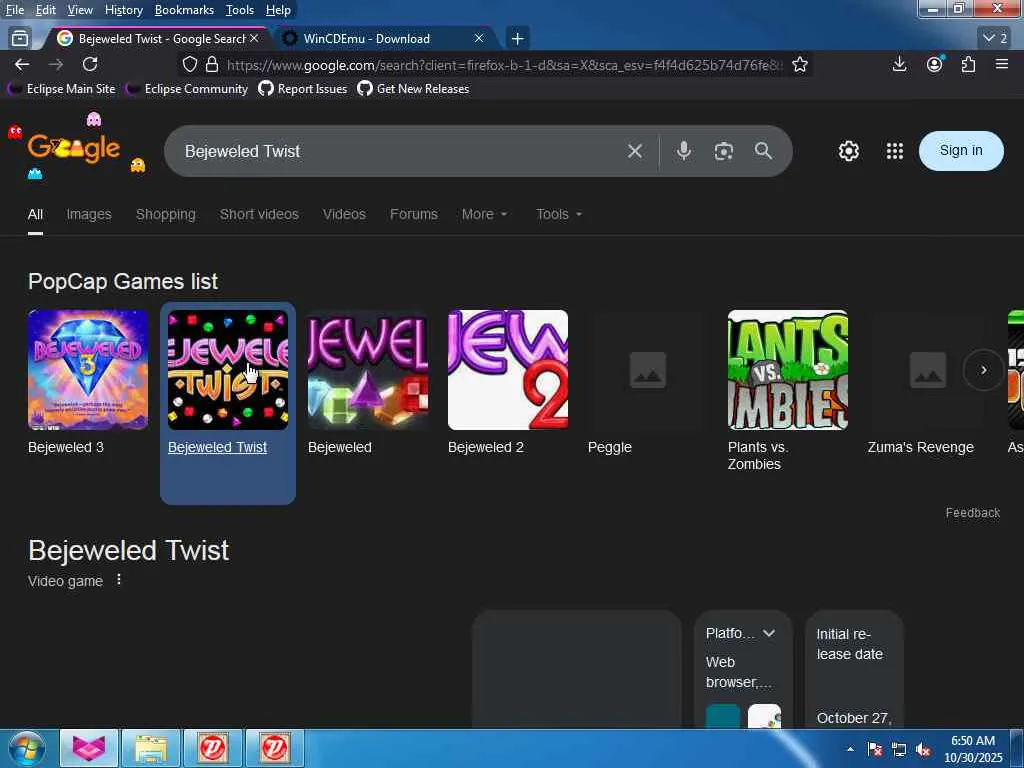Open the Initial release date card
The image size is (1024, 768).
coord(854,669)
